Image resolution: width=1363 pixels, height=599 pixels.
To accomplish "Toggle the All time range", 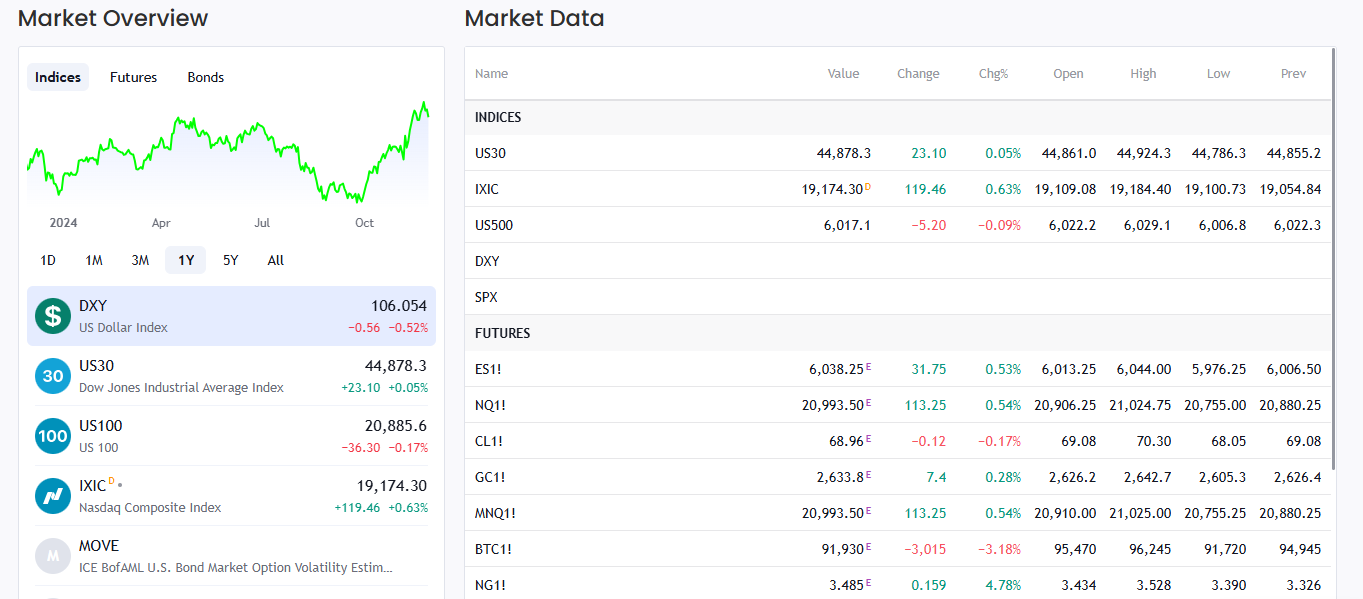I will coord(275,260).
